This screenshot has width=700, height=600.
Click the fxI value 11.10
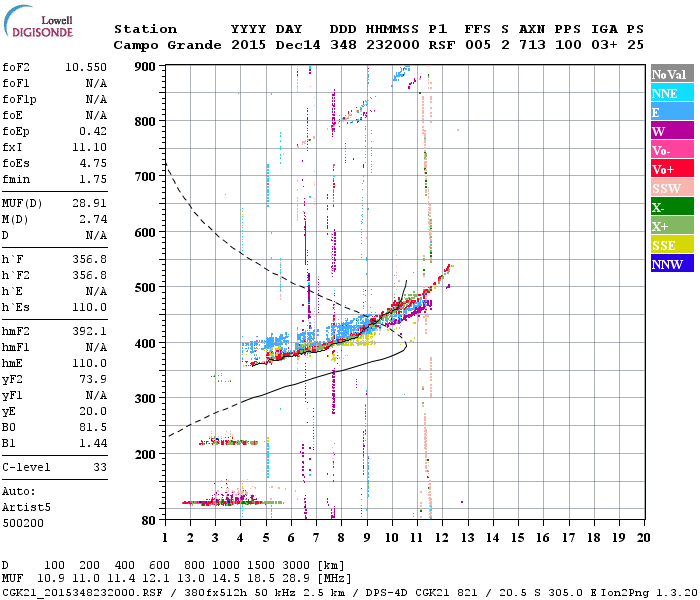pyautogui.click(x=89, y=147)
